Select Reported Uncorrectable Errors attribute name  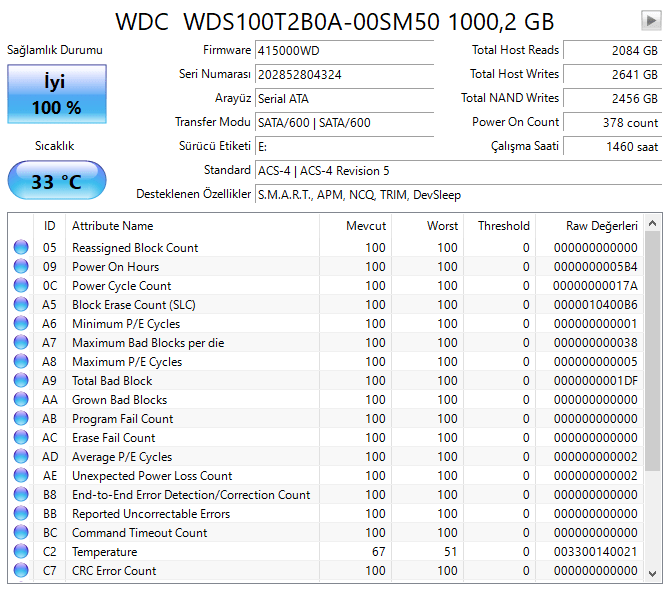click(151, 513)
